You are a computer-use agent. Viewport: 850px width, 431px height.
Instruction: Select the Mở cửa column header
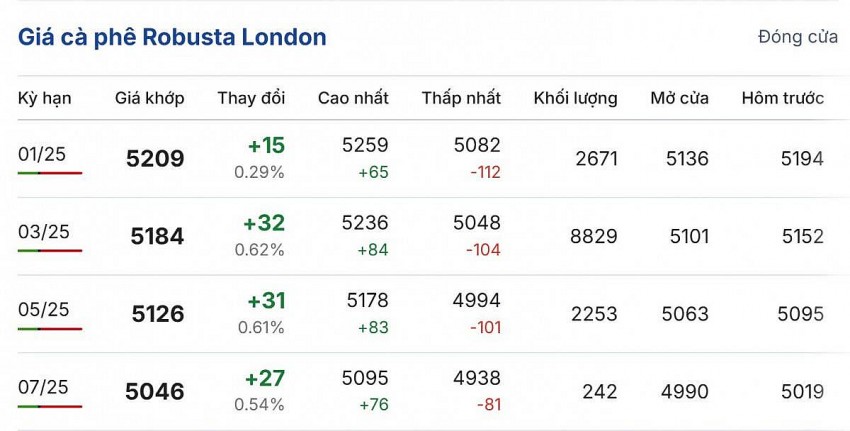(679, 98)
